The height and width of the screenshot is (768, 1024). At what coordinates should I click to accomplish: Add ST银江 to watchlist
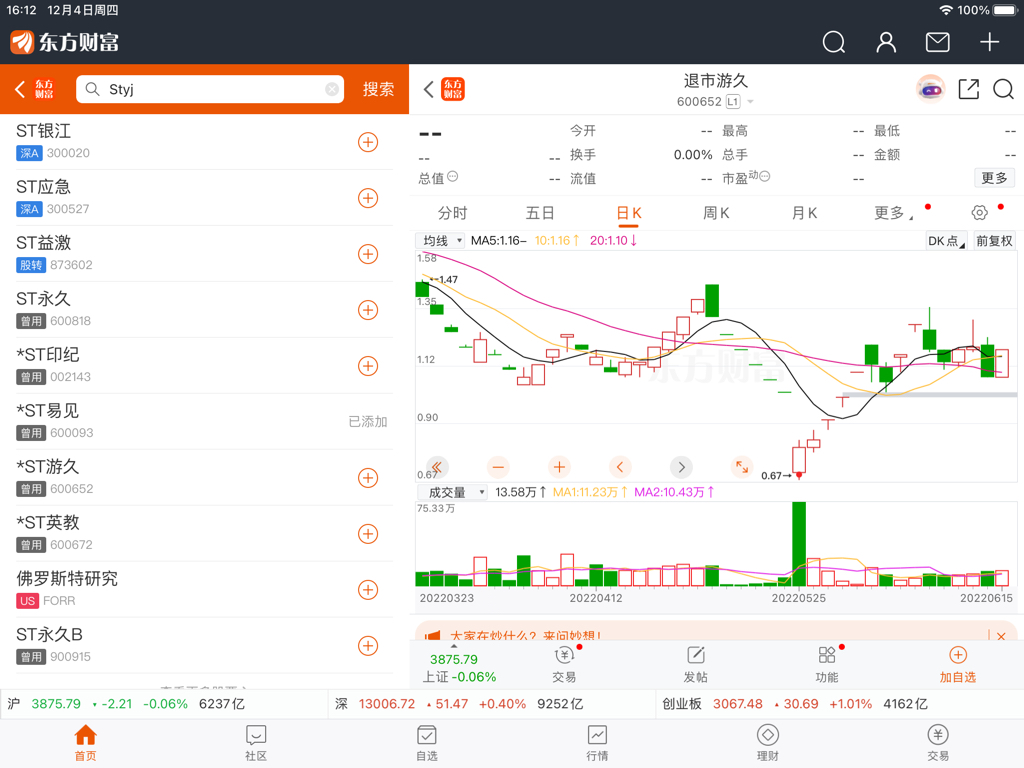point(368,142)
